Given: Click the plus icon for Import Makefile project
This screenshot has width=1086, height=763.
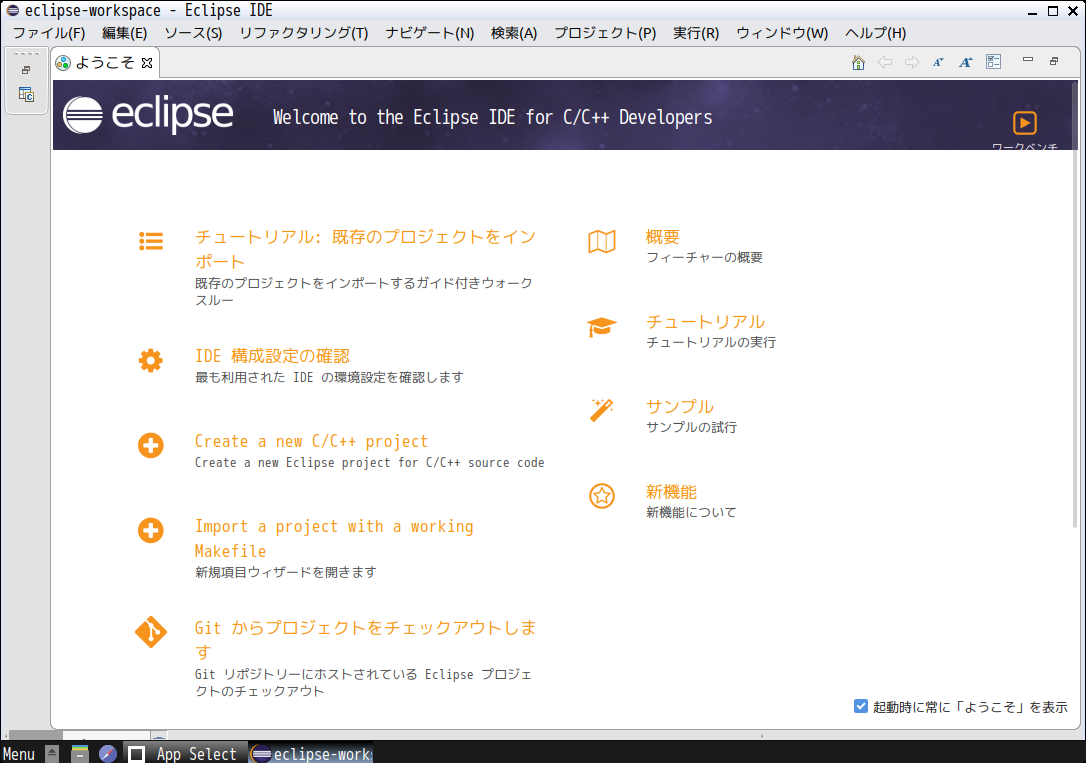Looking at the screenshot, I should (150, 530).
